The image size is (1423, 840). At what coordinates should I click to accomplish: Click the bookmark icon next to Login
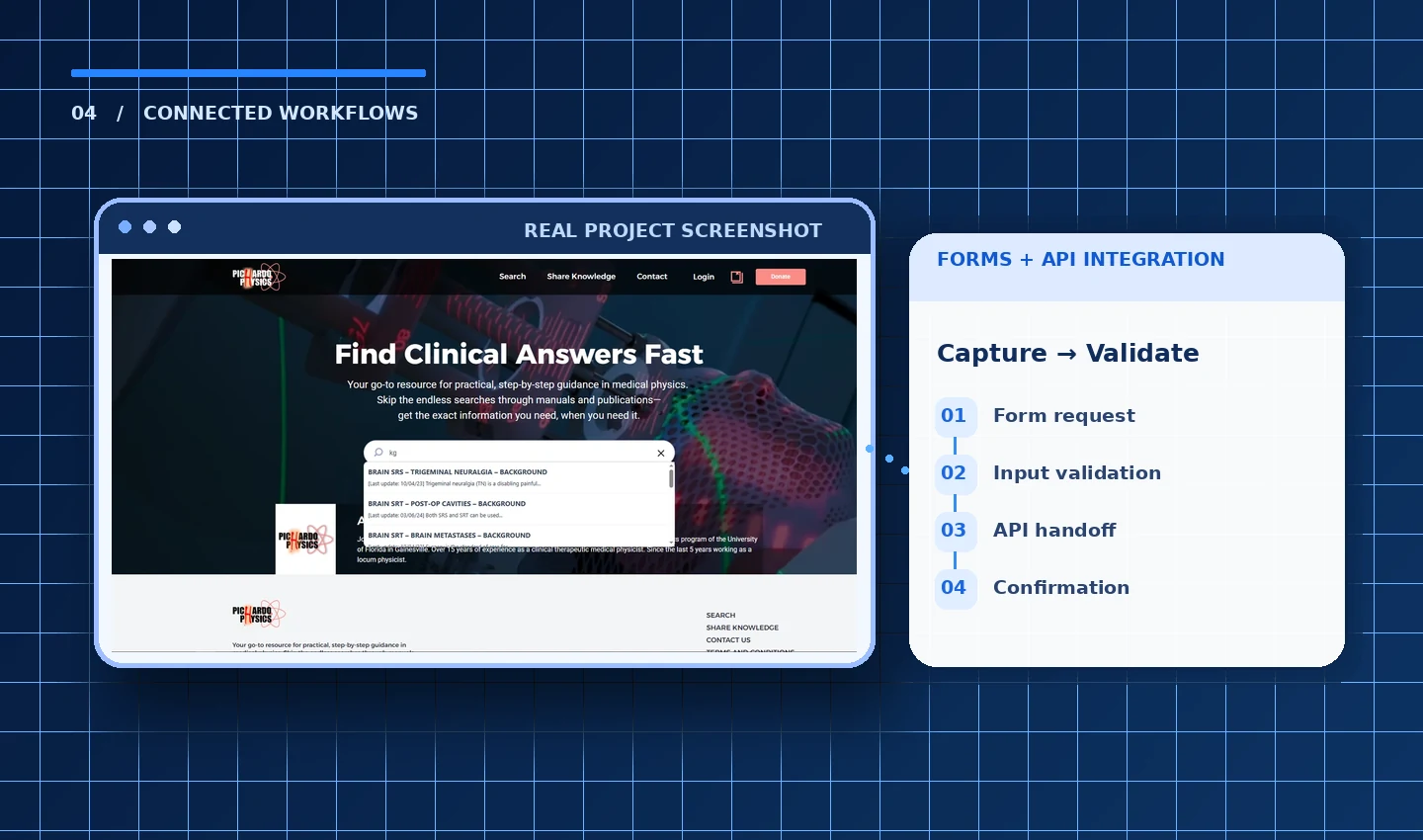736,277
